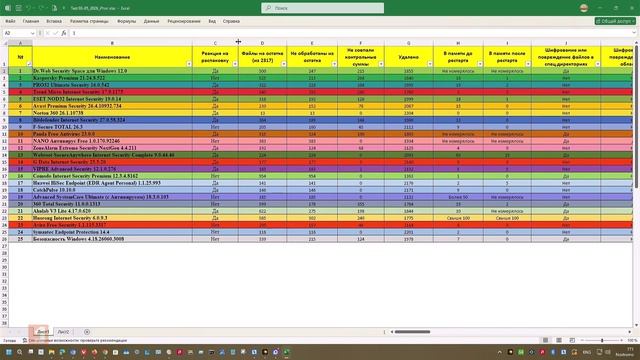Open the Формулы ribbon tab
The image size is (640, 360).
[127, 21]
